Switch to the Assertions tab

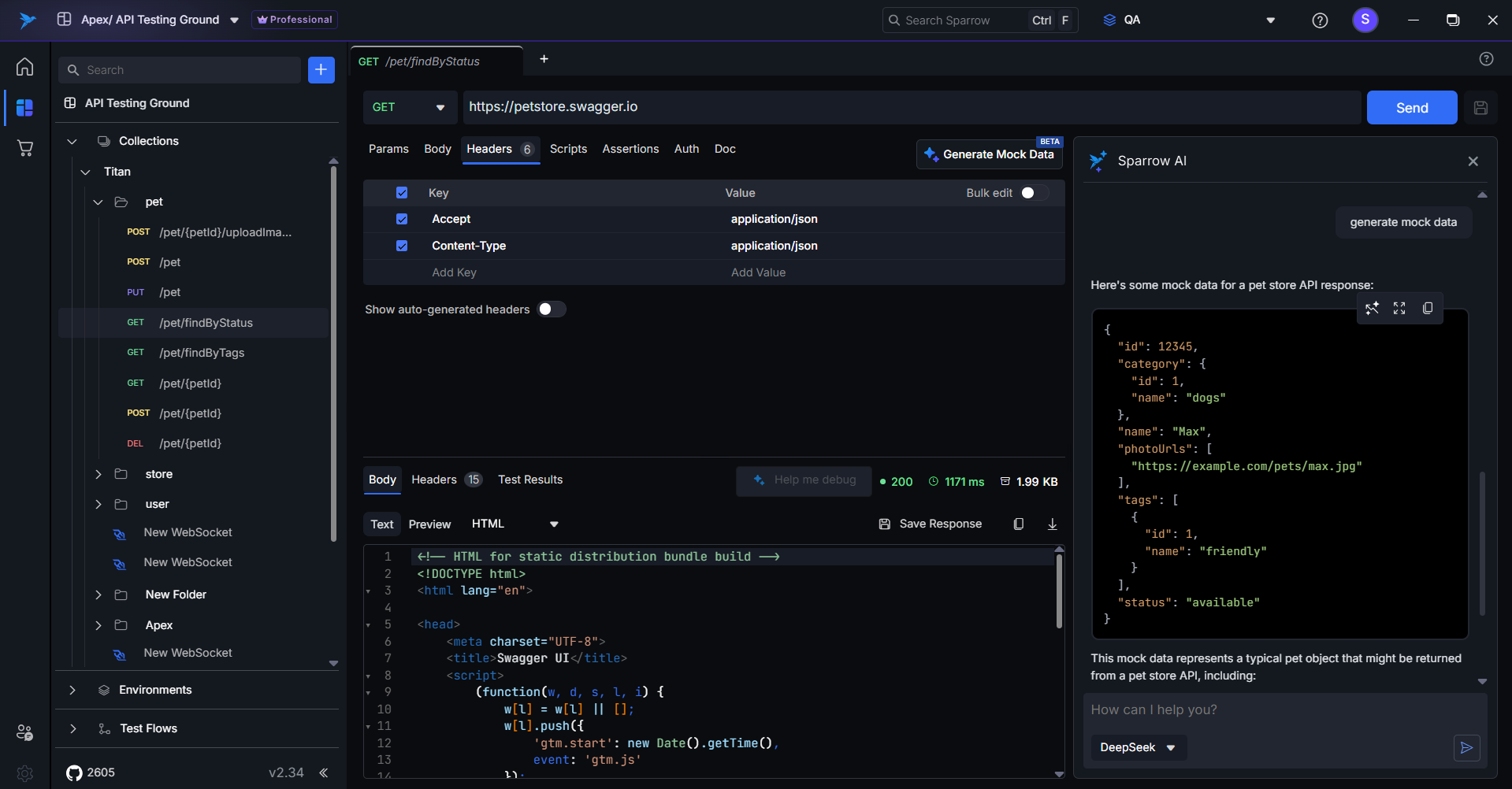(630, 149)
